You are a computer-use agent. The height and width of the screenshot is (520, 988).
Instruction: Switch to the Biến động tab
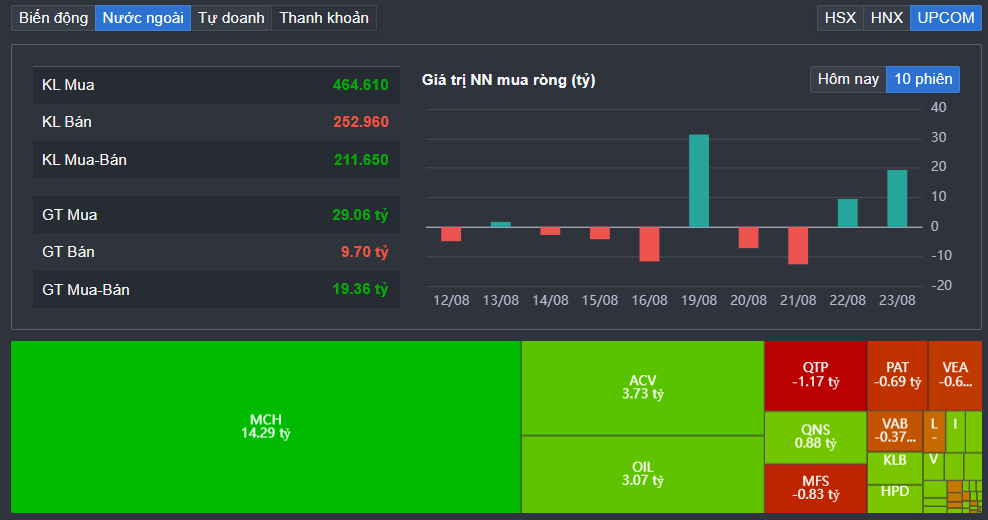pyautogui.click(x=53, y=18)
